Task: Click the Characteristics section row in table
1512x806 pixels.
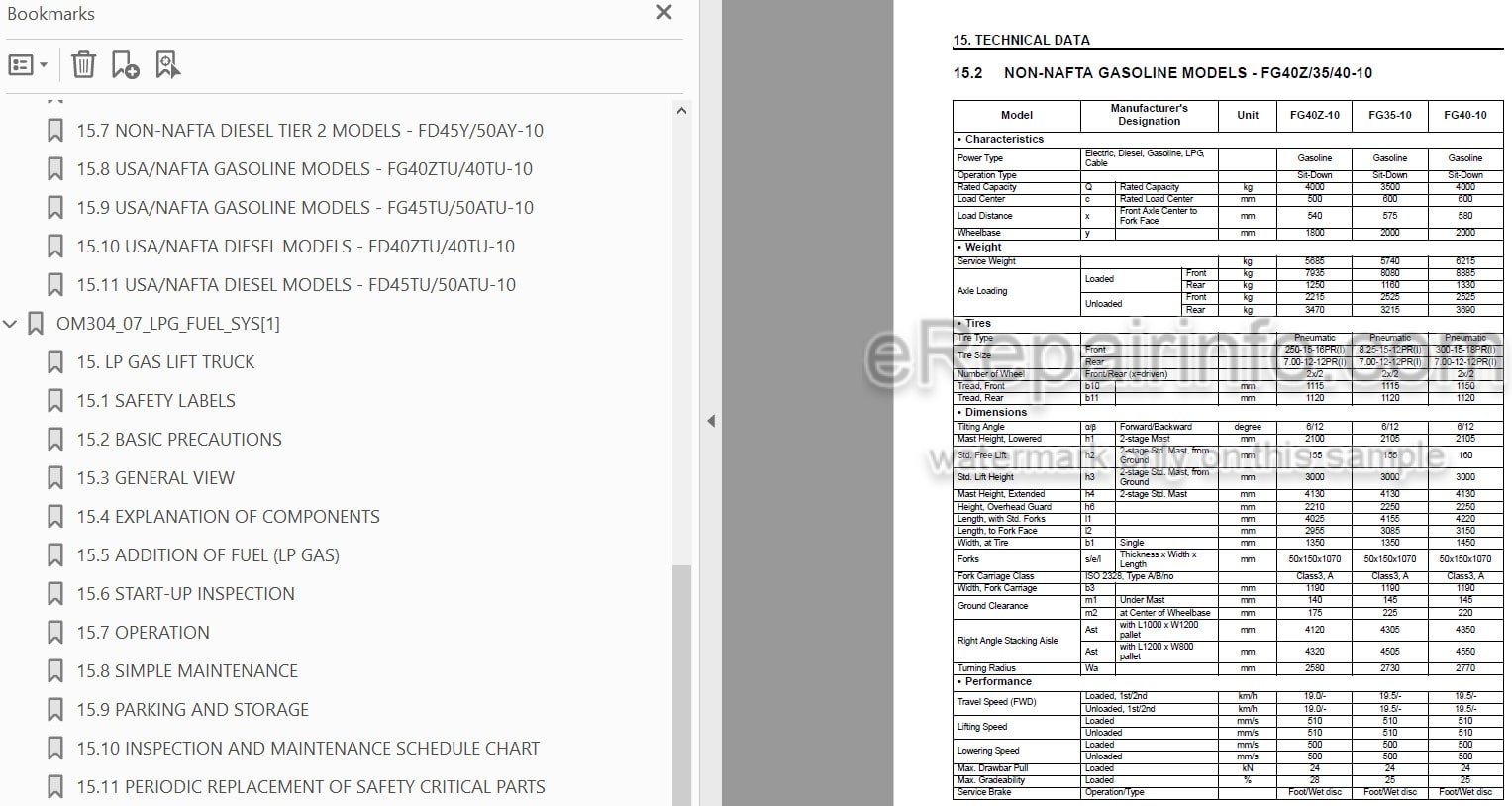Action: (x=1228, y=140)
